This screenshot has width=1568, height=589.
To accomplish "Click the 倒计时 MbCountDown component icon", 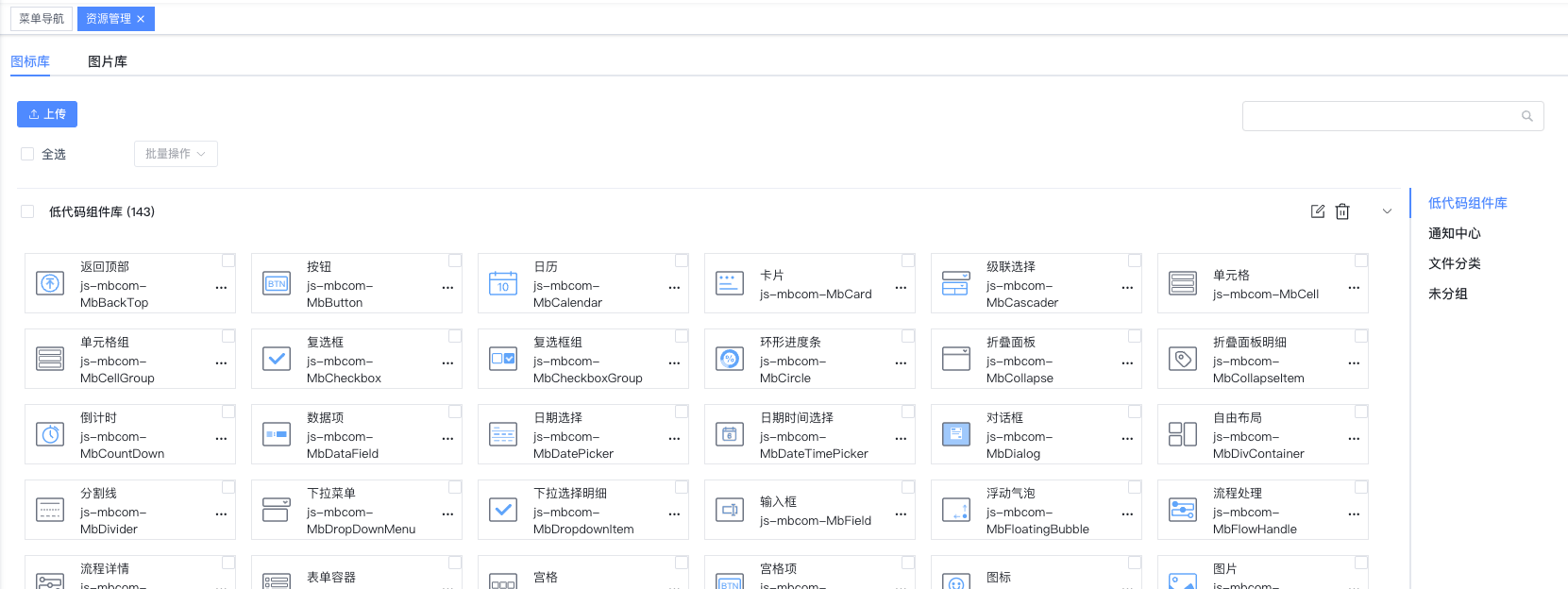I will click(x=50, y=434).
